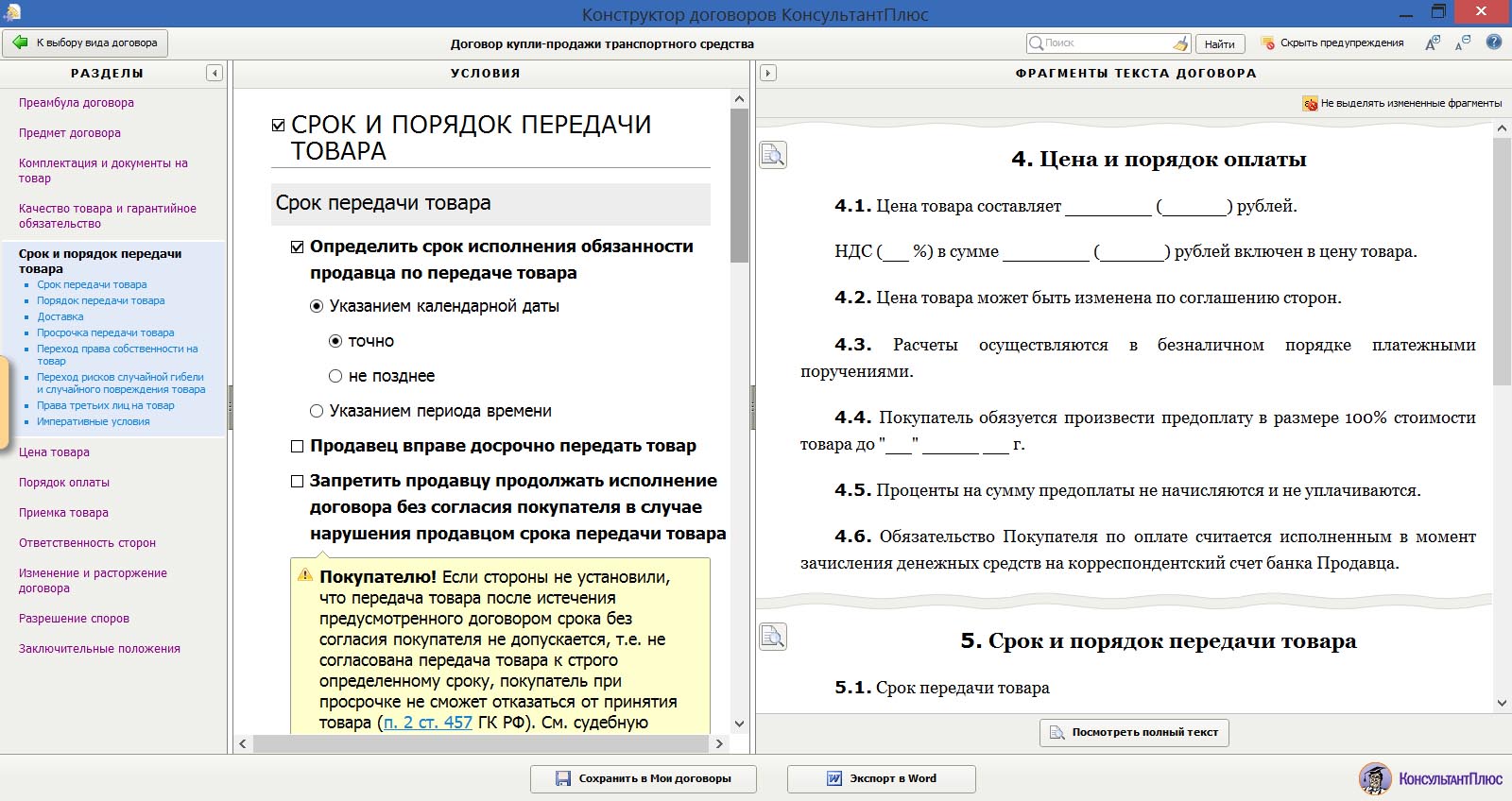Click Не выделять измененные фрагменты
The image size is (1512, 801).
(x=1402, y=103)
